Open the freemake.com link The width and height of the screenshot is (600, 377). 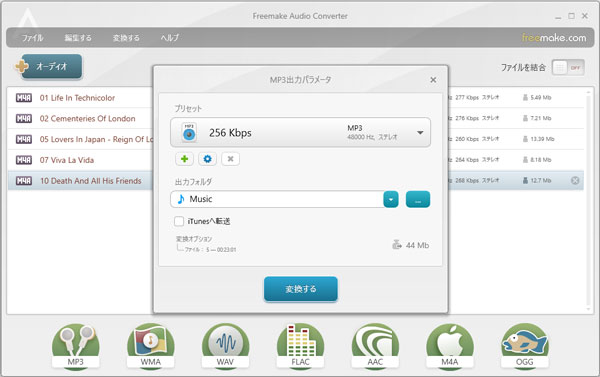[554, 38]
